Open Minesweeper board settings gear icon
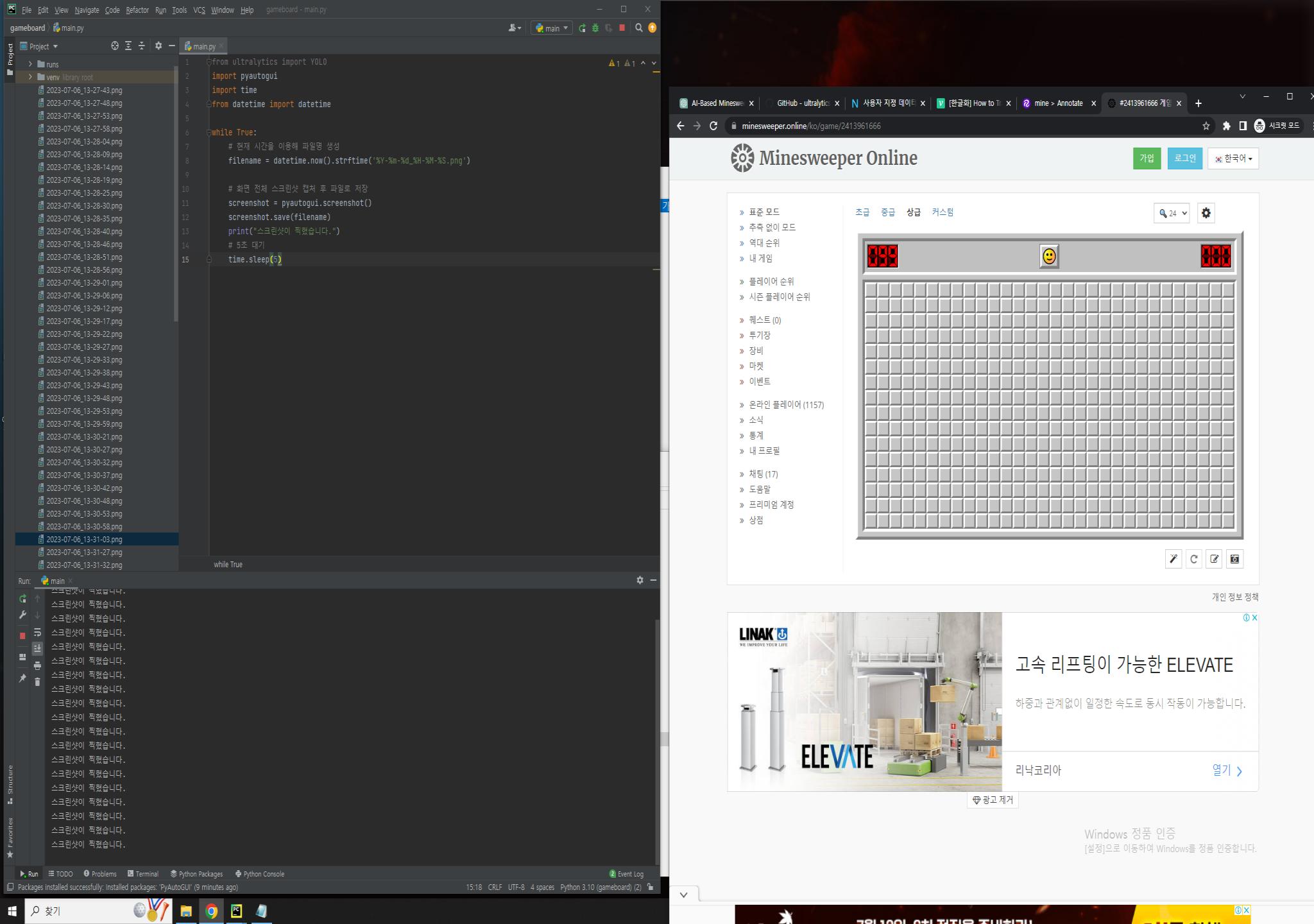1314x924 pixels. click(1206, 213)
